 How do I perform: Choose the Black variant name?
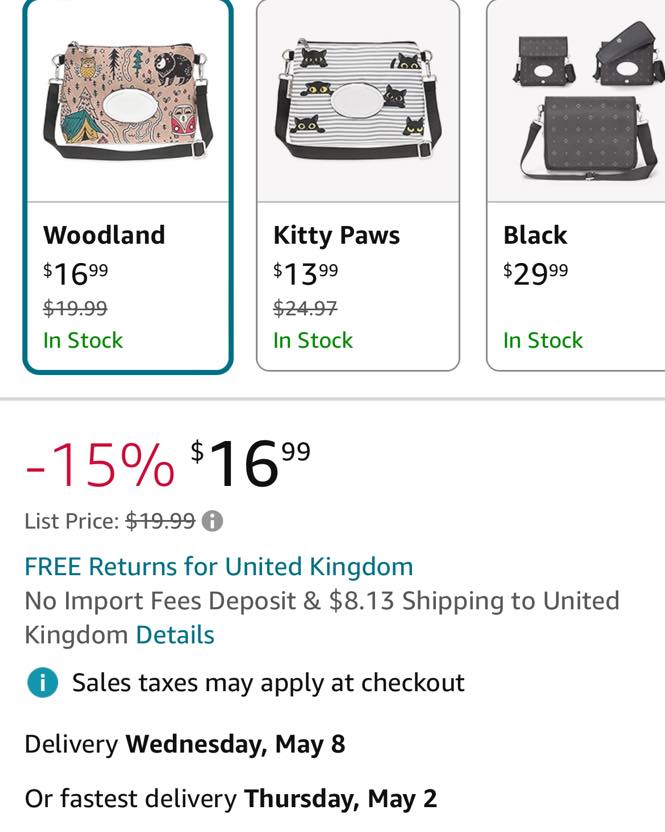(535, 235)
